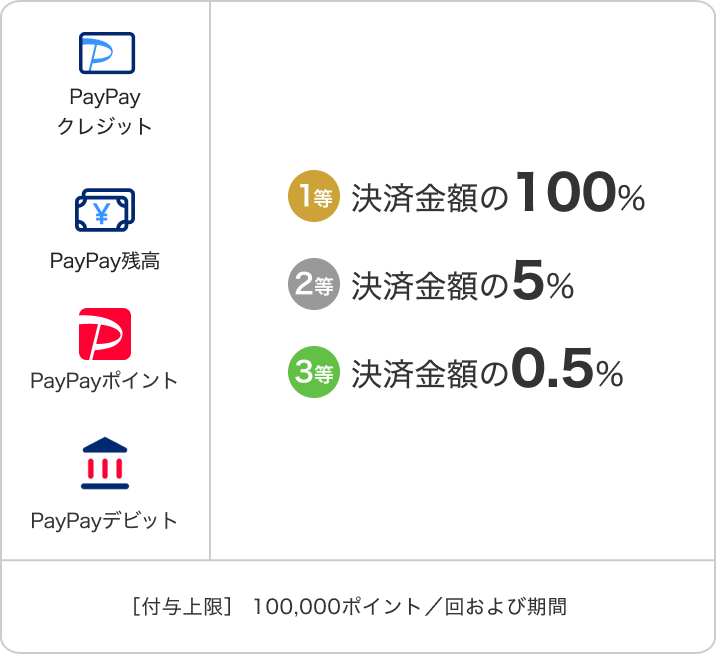
Task: Select the PayPay balance yen banknote icon
Action: 106,210
